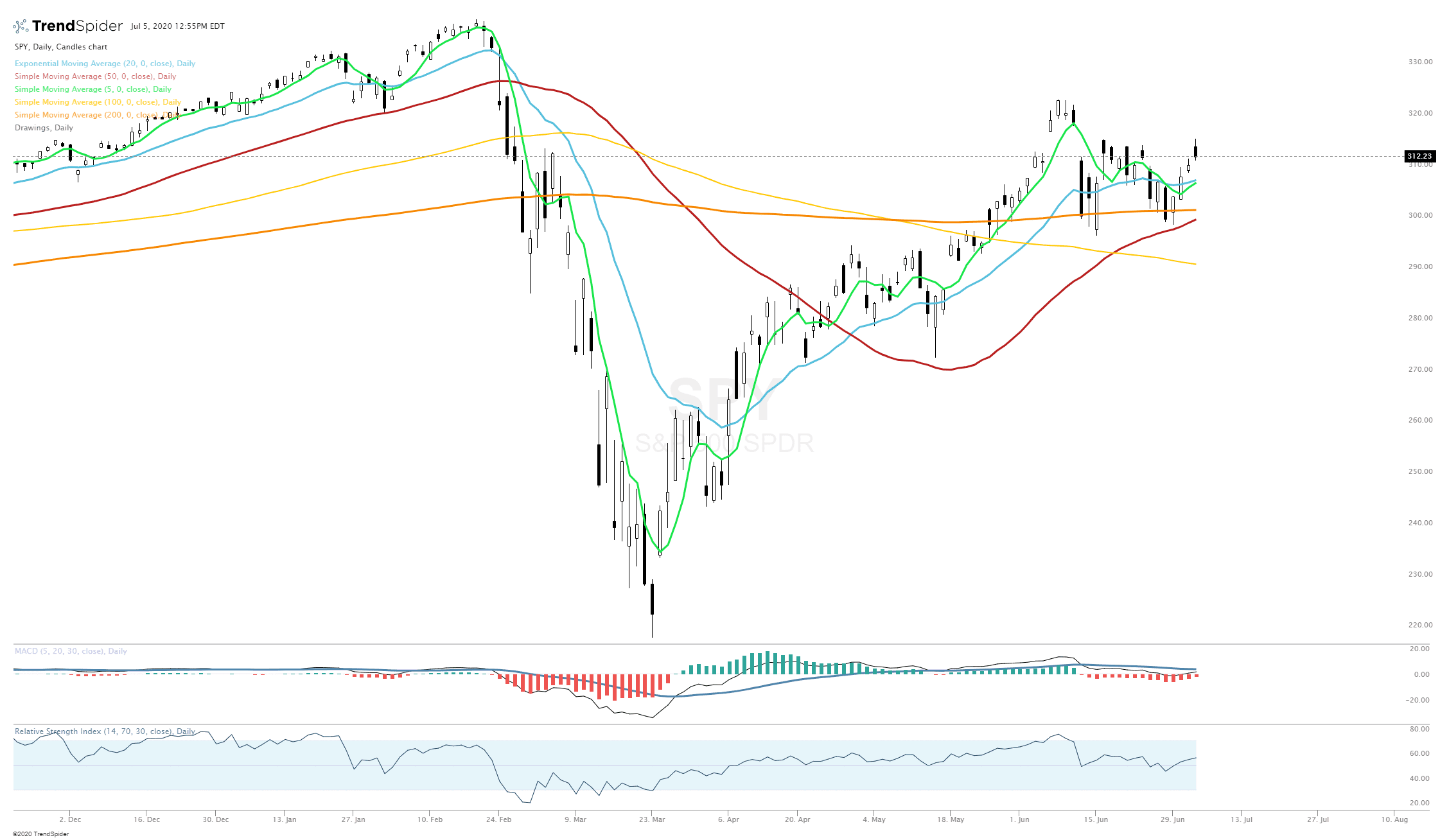1449x840 pixels.
Task: Click the '13. Jan' date axis label
Action: [285, 819]
